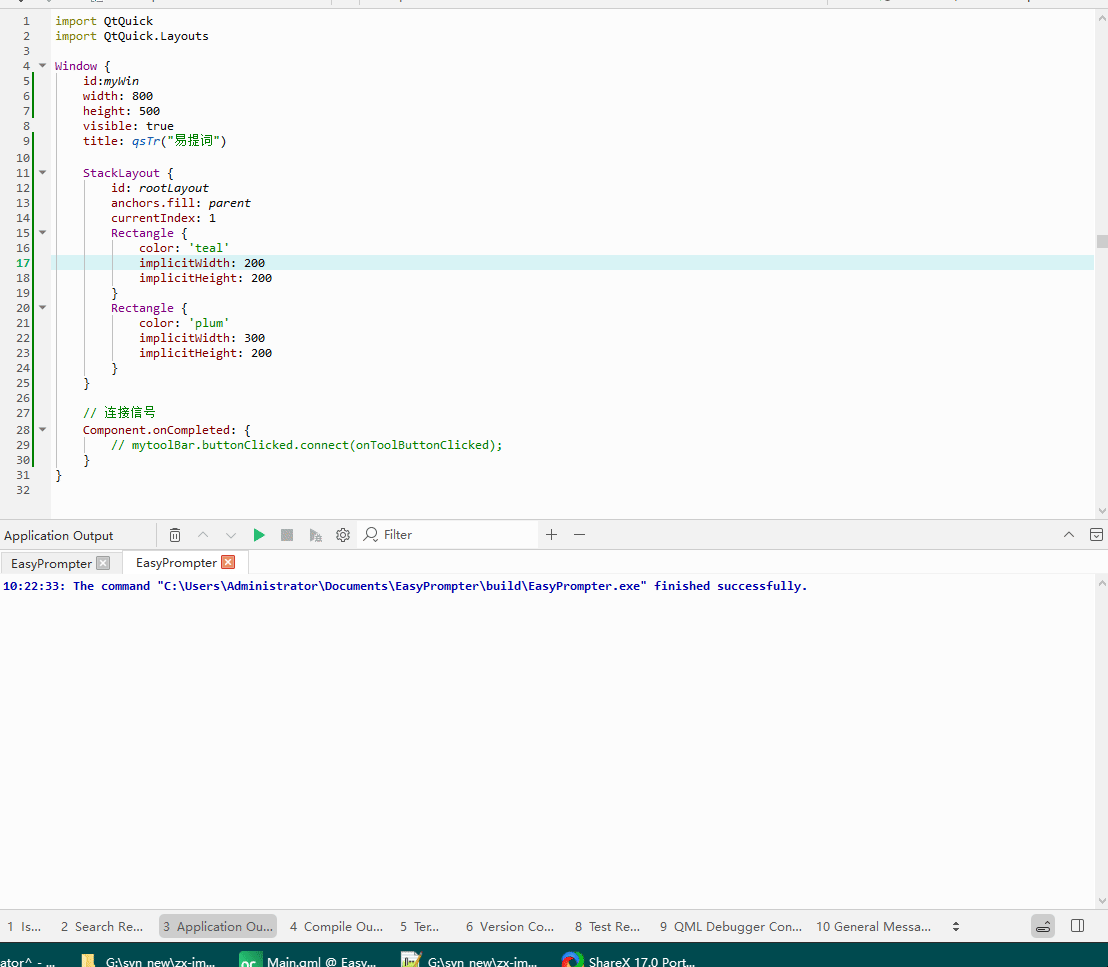Toggle the right sidebar icon

coord(1078,926)
